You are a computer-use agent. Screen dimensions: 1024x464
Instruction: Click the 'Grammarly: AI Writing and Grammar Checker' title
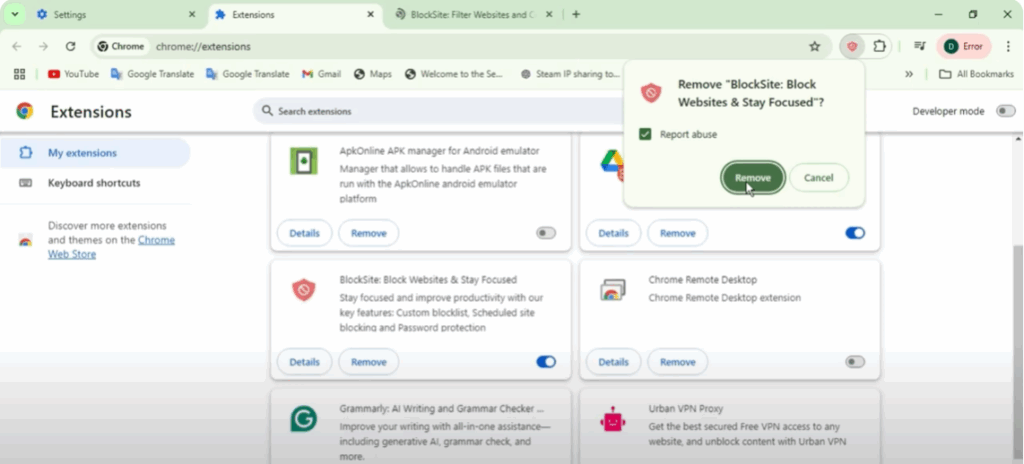coord(441,408)
